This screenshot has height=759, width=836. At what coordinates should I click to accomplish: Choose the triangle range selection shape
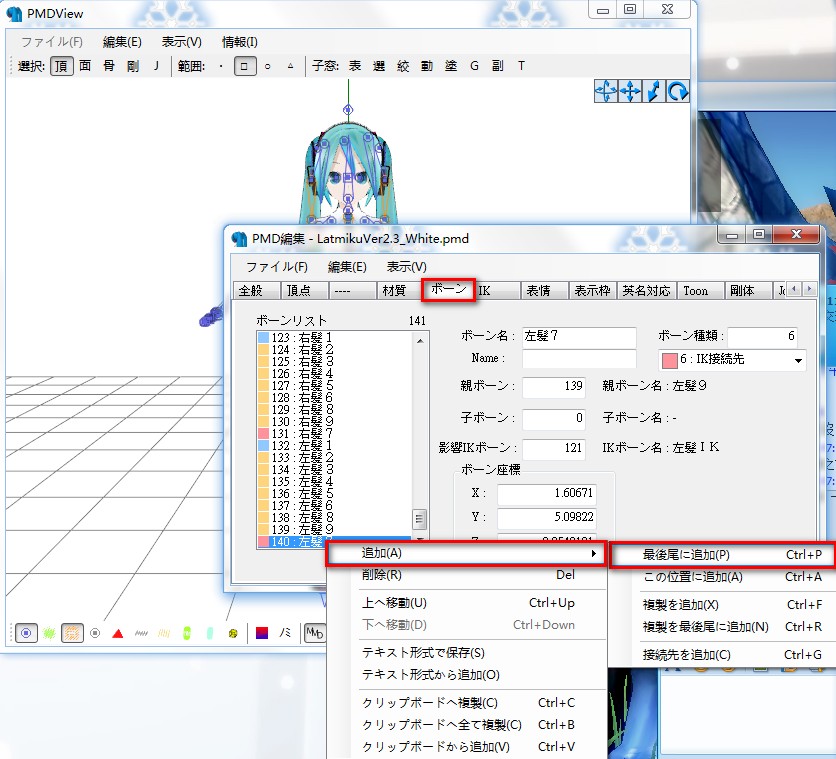tap(291, 66)
